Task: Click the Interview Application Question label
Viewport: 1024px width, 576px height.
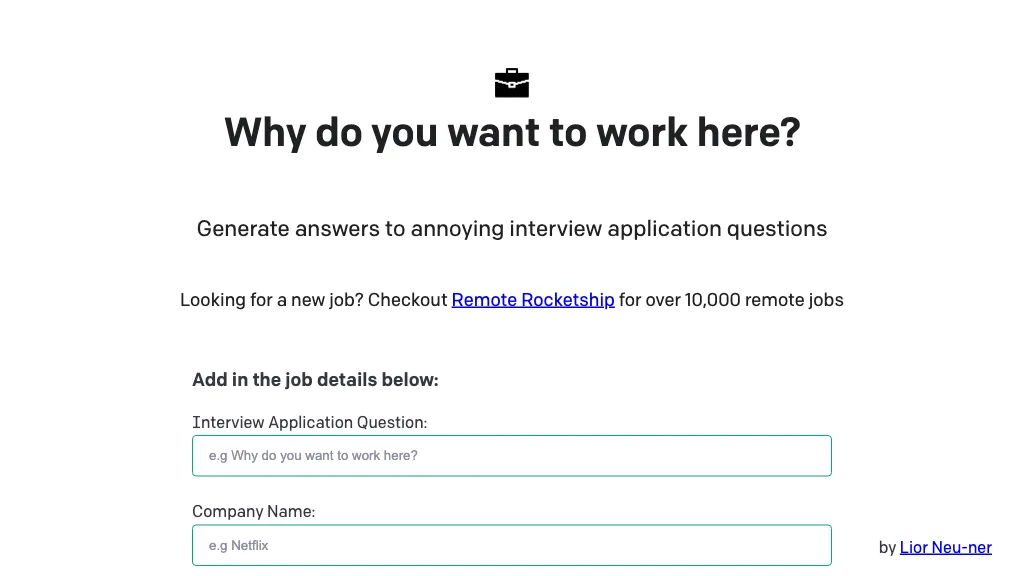Action: (x=310, y=422)
